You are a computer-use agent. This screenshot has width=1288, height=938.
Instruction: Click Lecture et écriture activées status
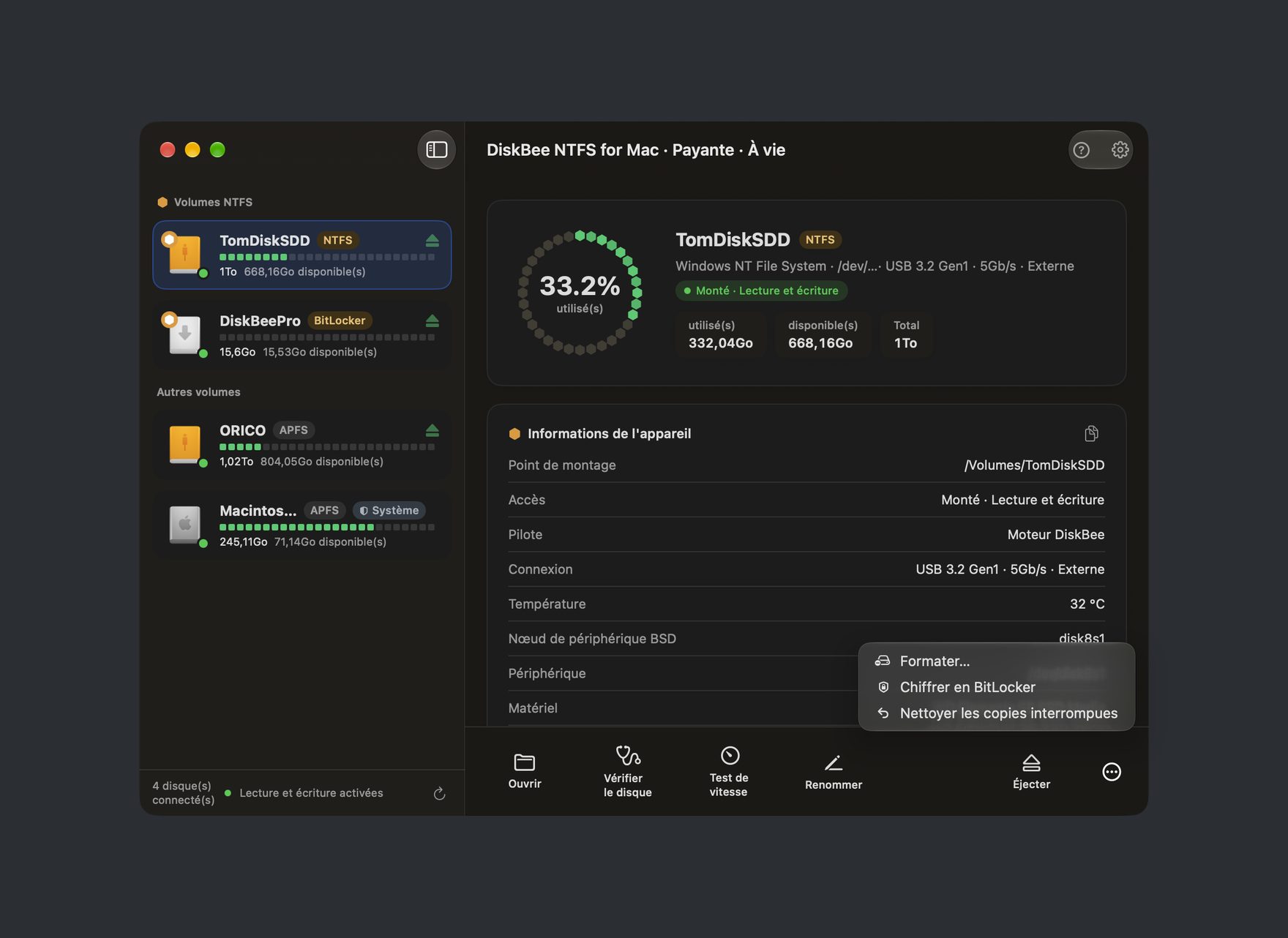coord(304,793)
